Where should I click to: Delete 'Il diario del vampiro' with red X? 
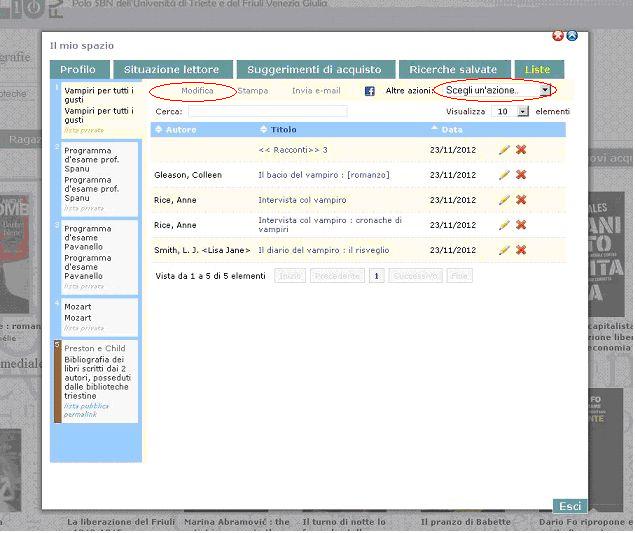click(x=521, y=250)
